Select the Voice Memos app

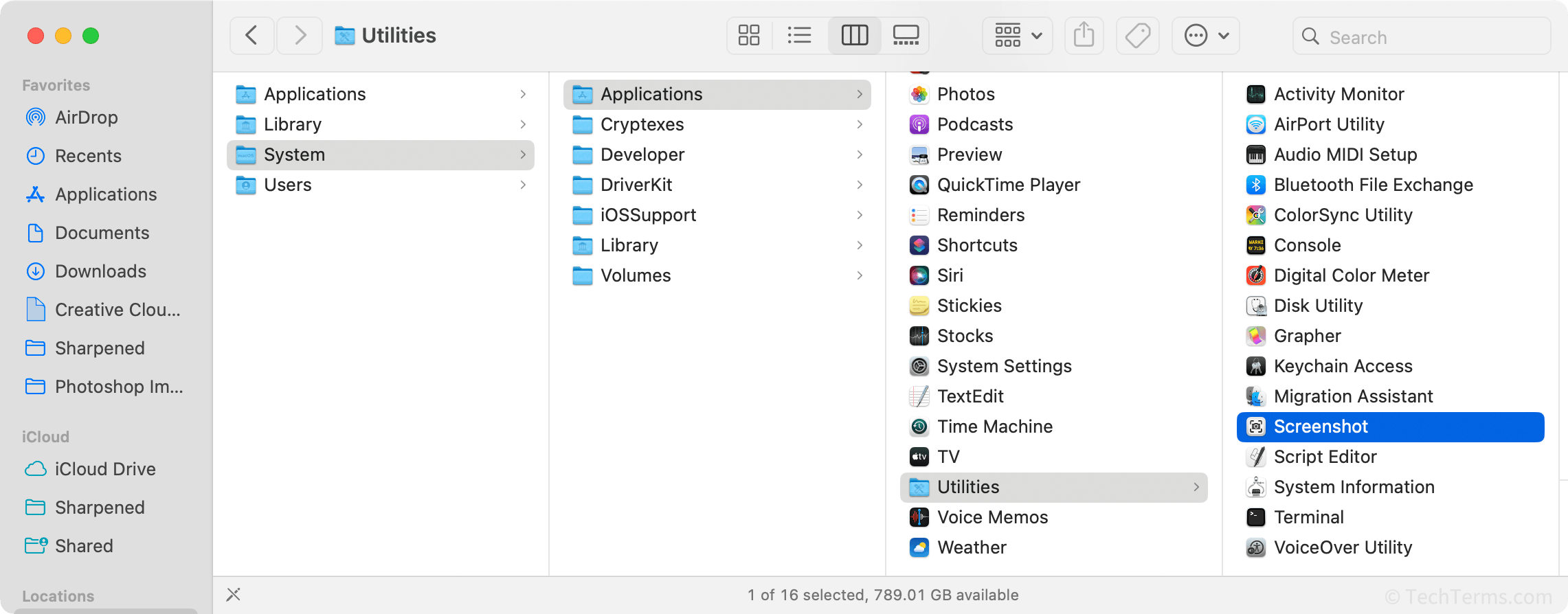1054,517
